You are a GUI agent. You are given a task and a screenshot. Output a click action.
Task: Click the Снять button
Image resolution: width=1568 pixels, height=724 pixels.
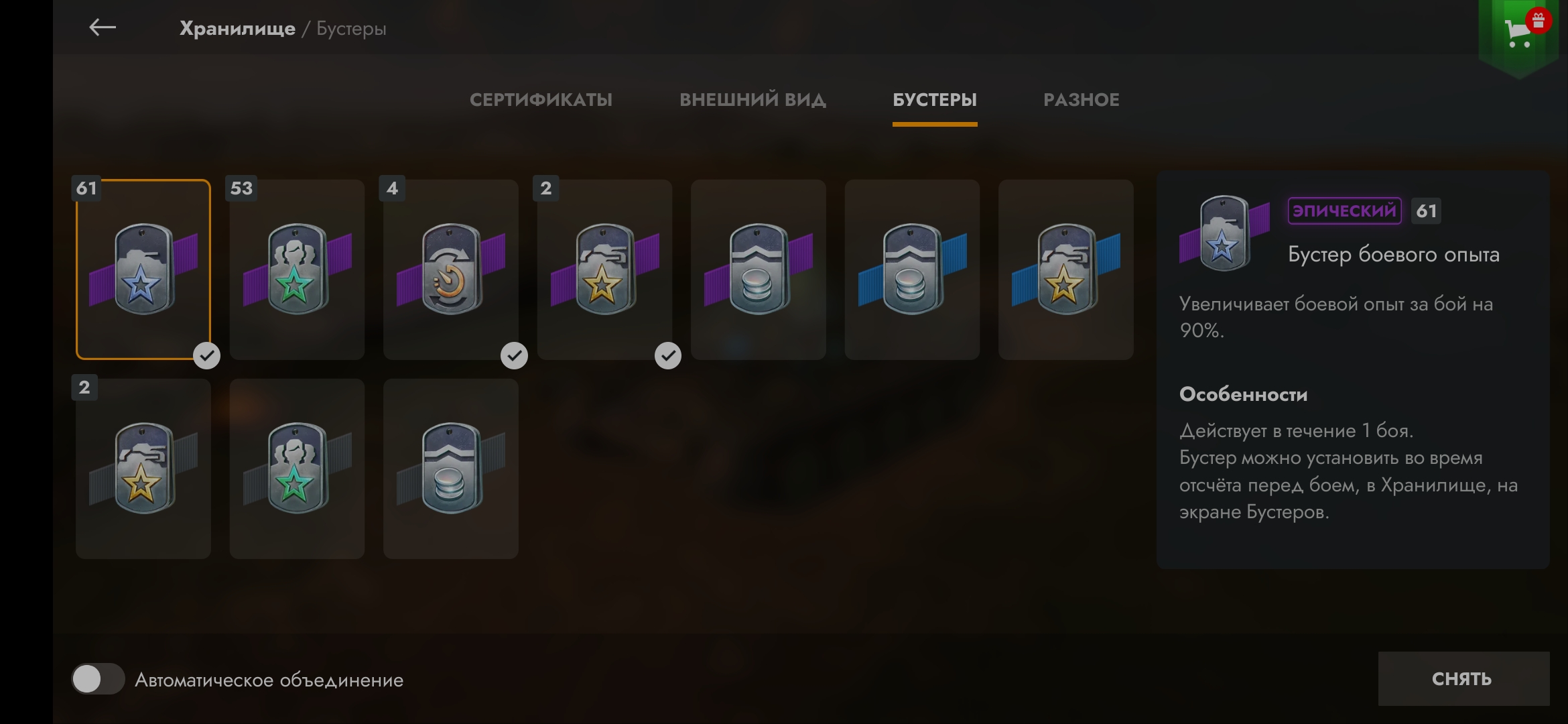pos(1463,678)
